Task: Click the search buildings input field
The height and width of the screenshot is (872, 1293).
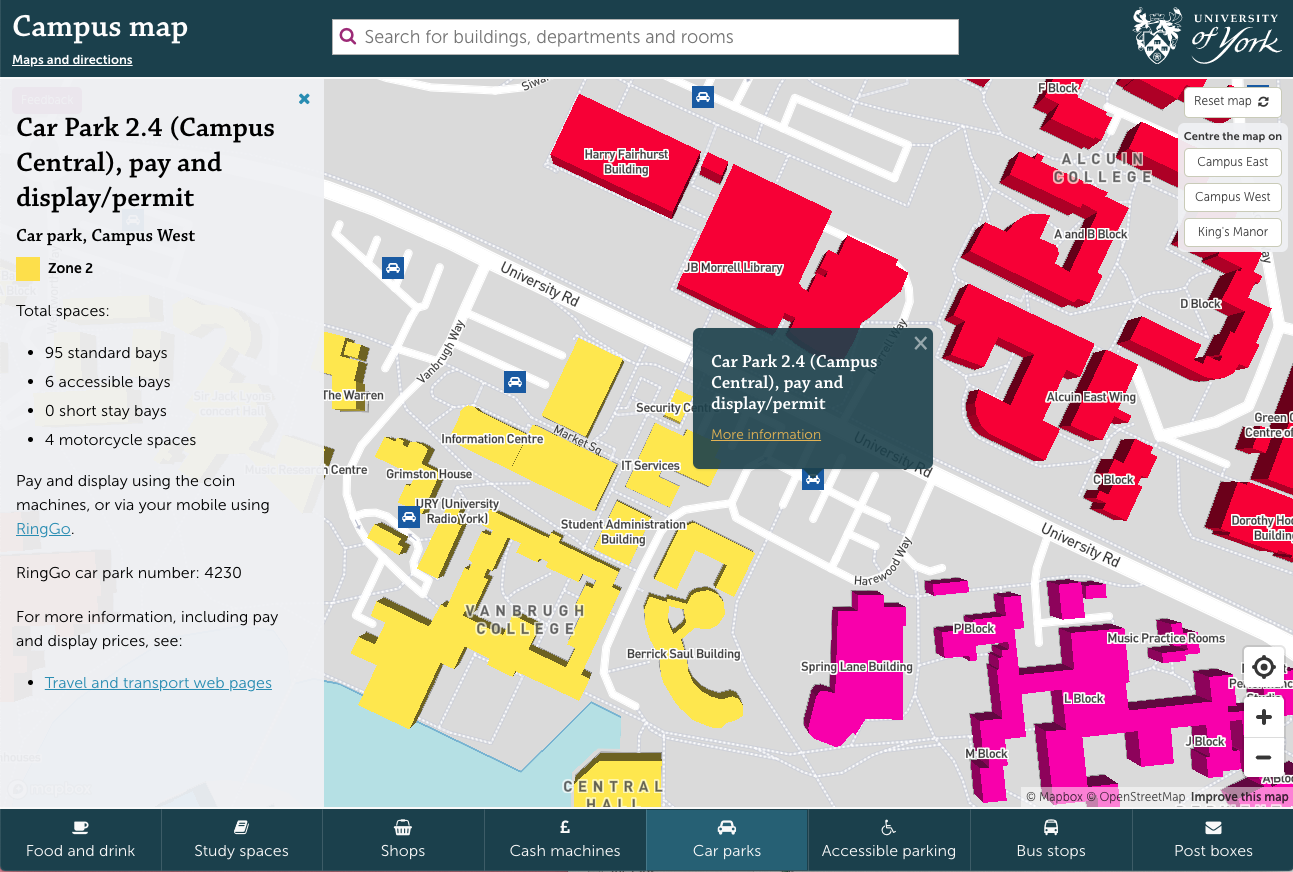Action: pyautogui.click(x=645, y=37)
